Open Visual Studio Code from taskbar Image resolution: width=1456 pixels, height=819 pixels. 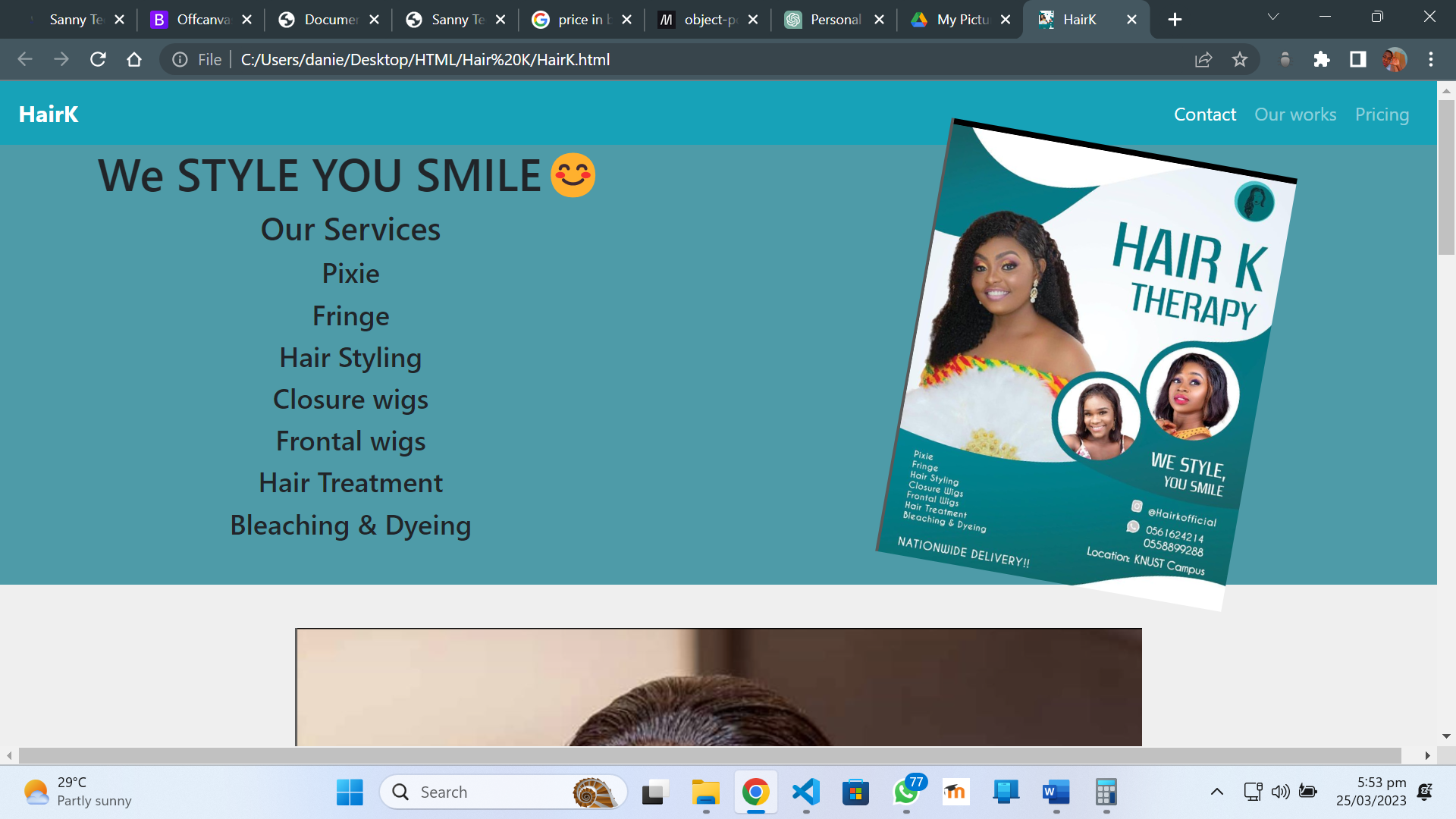tap(805, 792)
